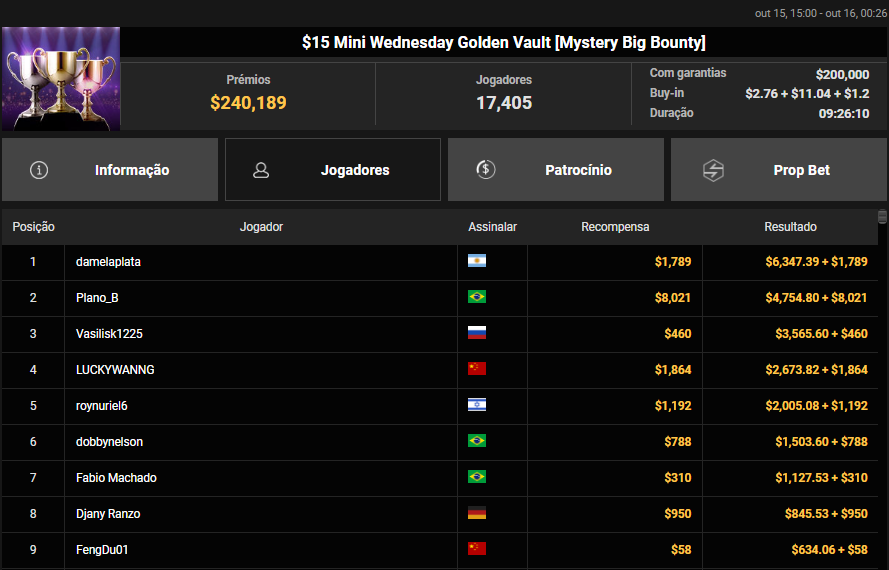Click the player list scrollbar handle

click(882, 216)
